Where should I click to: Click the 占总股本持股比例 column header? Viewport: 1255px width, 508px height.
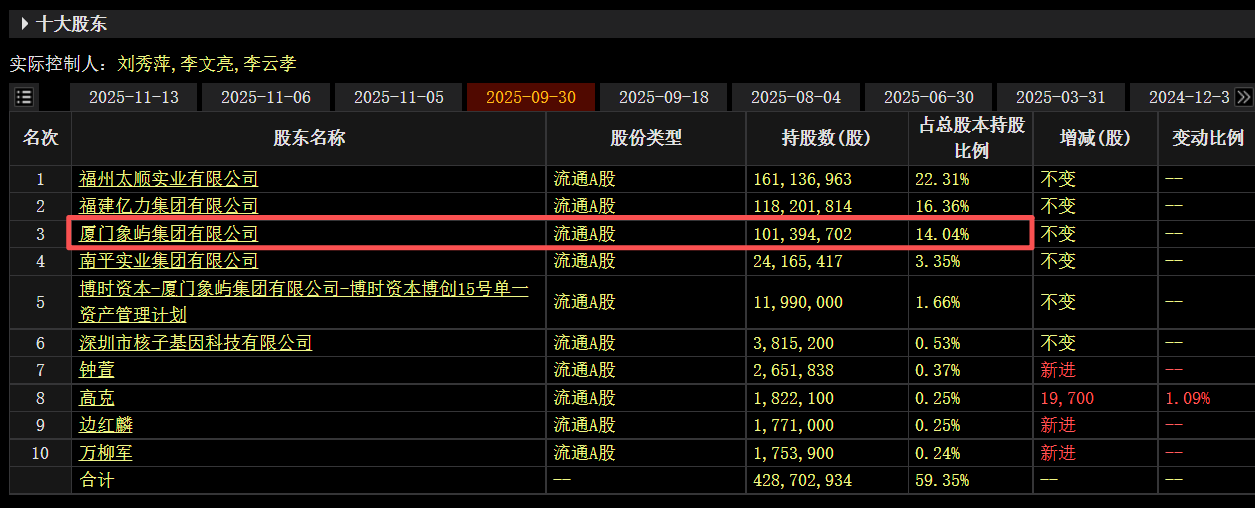[971, 139]
